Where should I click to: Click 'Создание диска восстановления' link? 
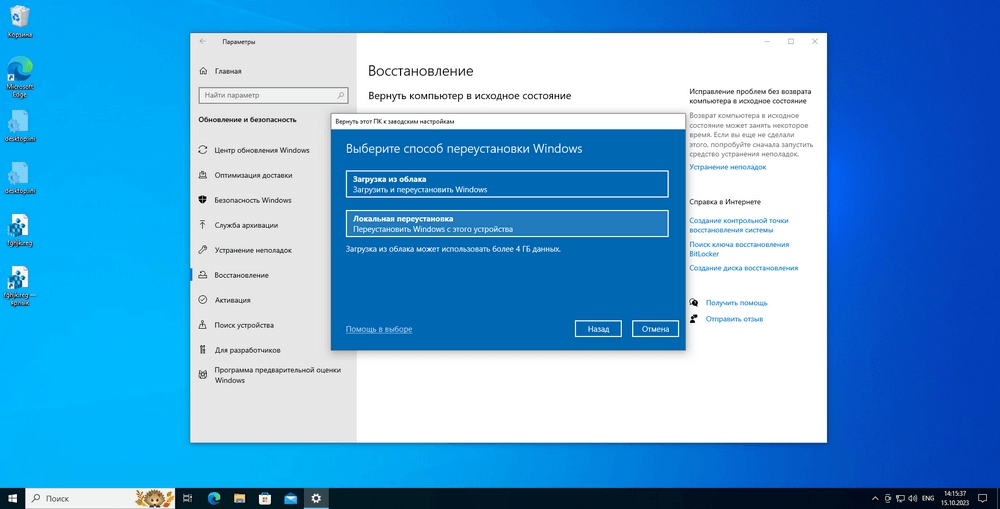click(743, 268)
